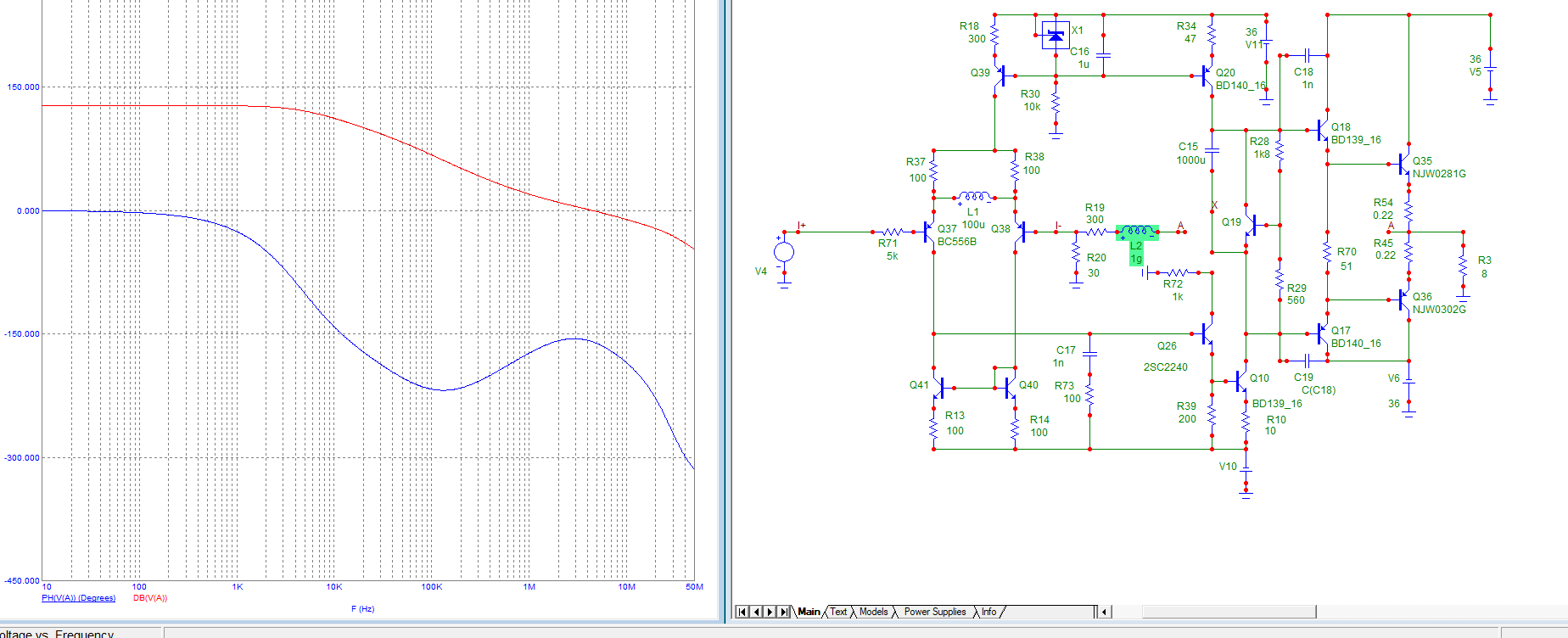This screenshot has width=1568, height=638.
Task: Switch to the Main schematic tab
Action: click(809, 612)
